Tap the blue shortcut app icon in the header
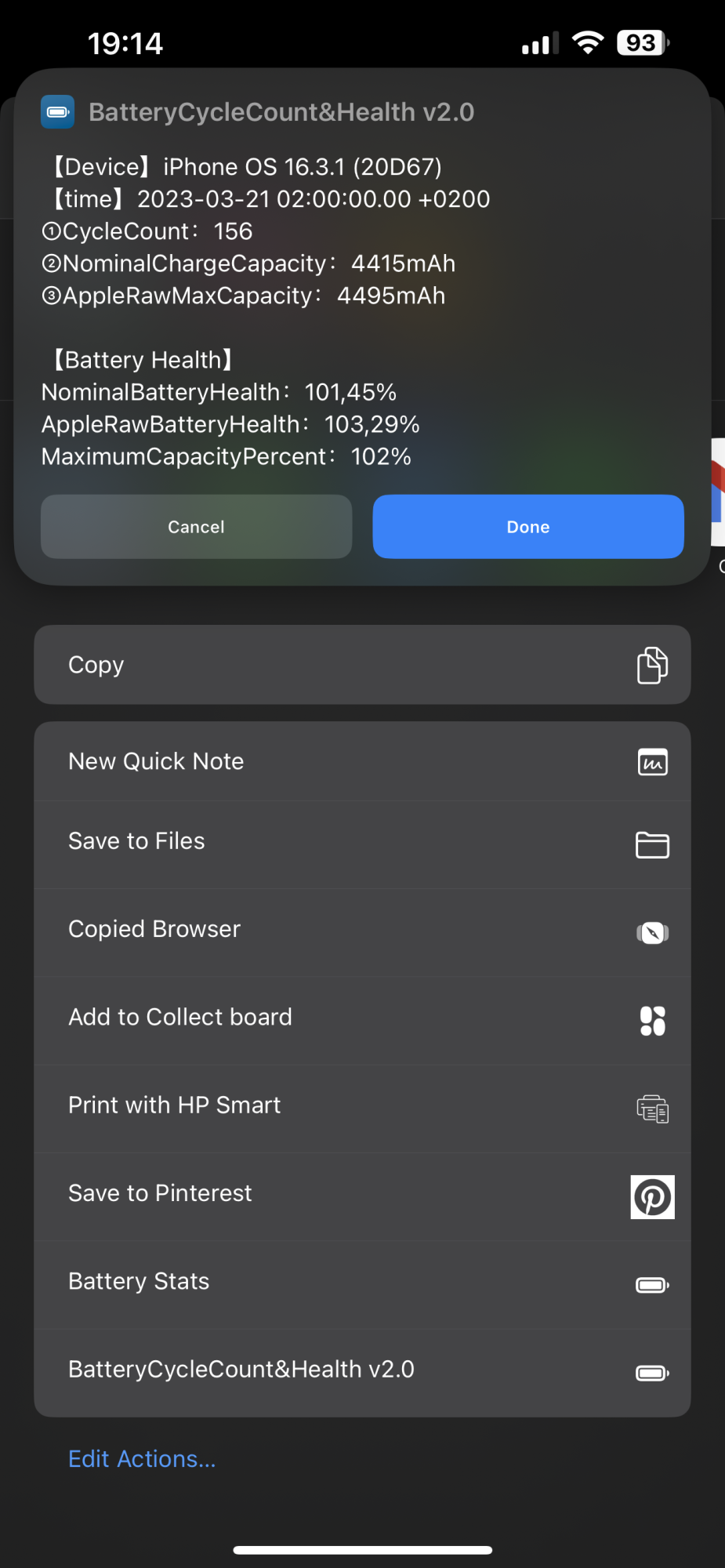Viewport: 725px width, 1568px height. pyautogui.click(x=58, y=112)
